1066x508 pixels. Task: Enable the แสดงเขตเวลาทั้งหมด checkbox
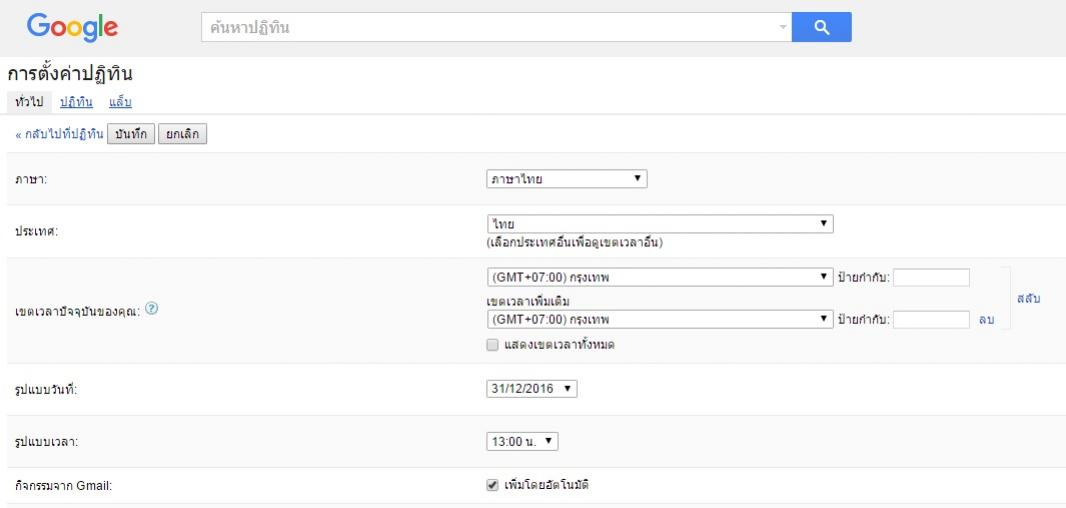pos(492,345)
